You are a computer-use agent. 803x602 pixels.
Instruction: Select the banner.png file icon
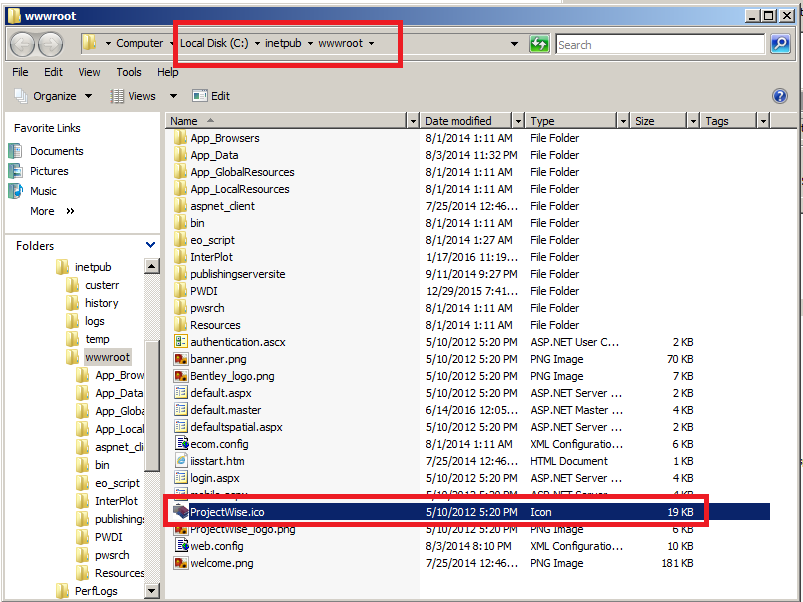click(x=181, y=358)
